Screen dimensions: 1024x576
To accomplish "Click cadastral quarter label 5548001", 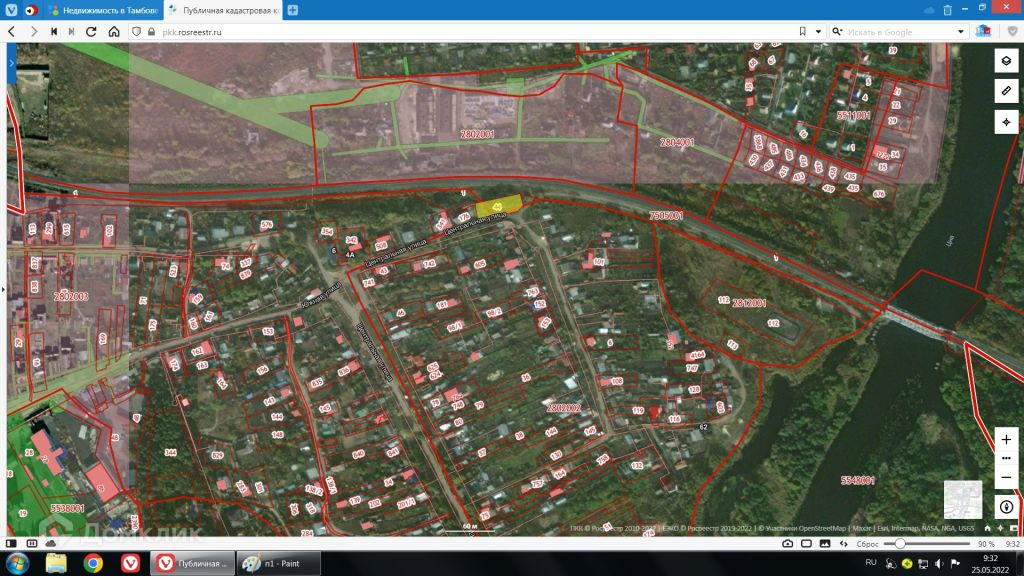I will click(857, 480).
